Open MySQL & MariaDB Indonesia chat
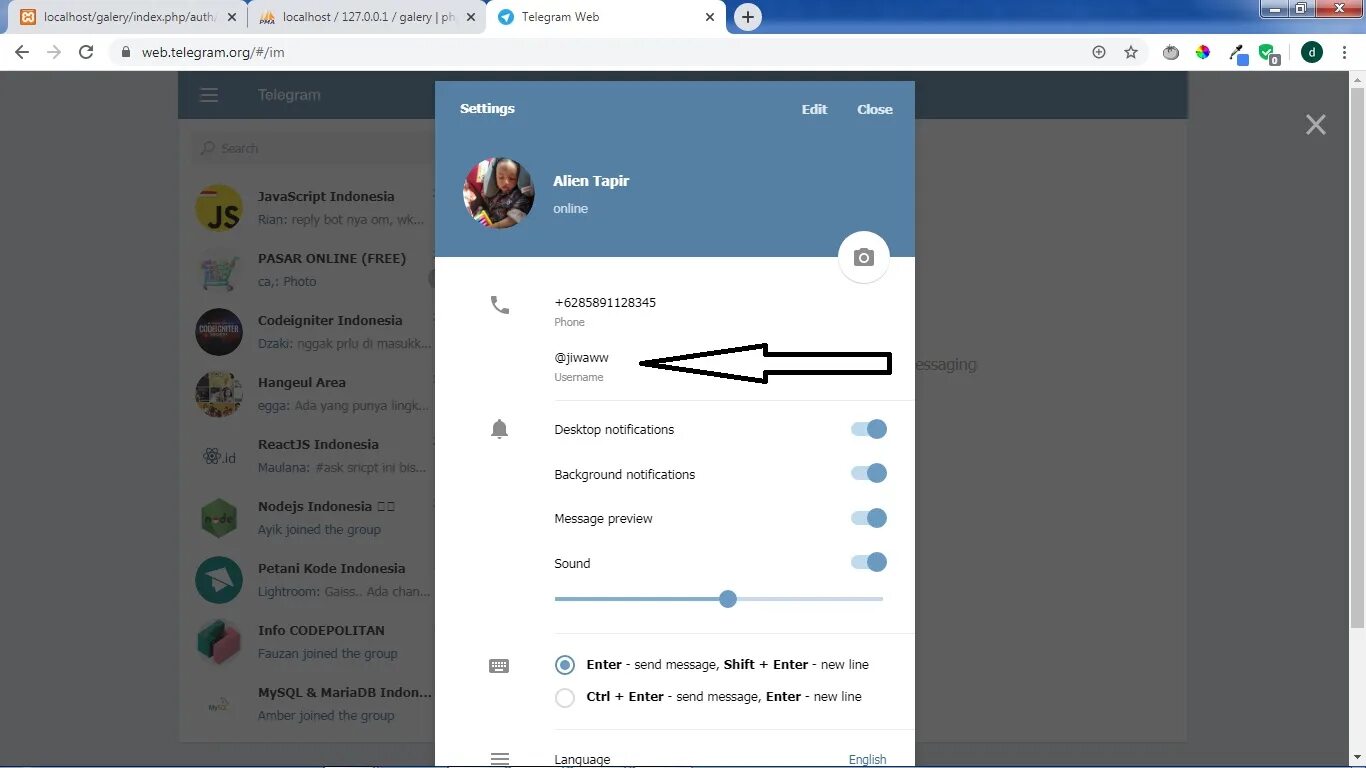 pyautogui.click(x=313, y=704)
